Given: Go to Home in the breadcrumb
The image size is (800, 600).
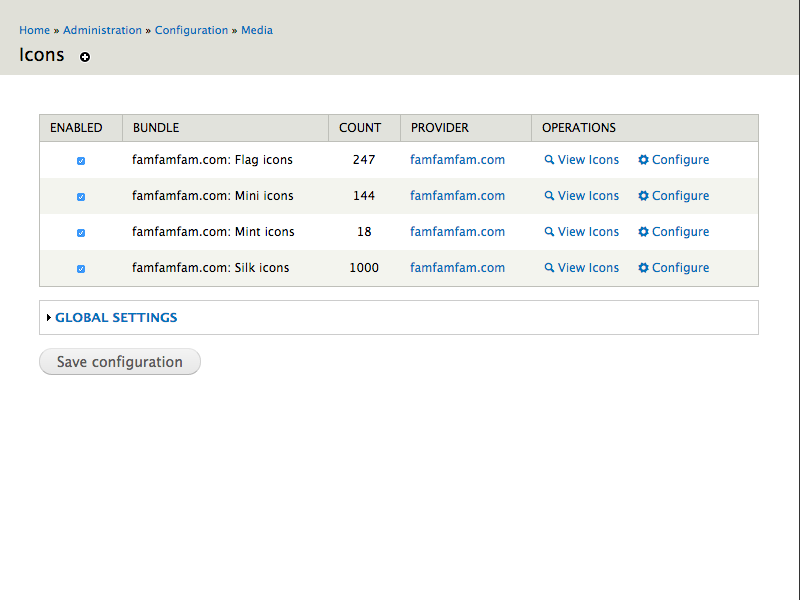Looking at the screenshot, I should (x=34, y=30).
